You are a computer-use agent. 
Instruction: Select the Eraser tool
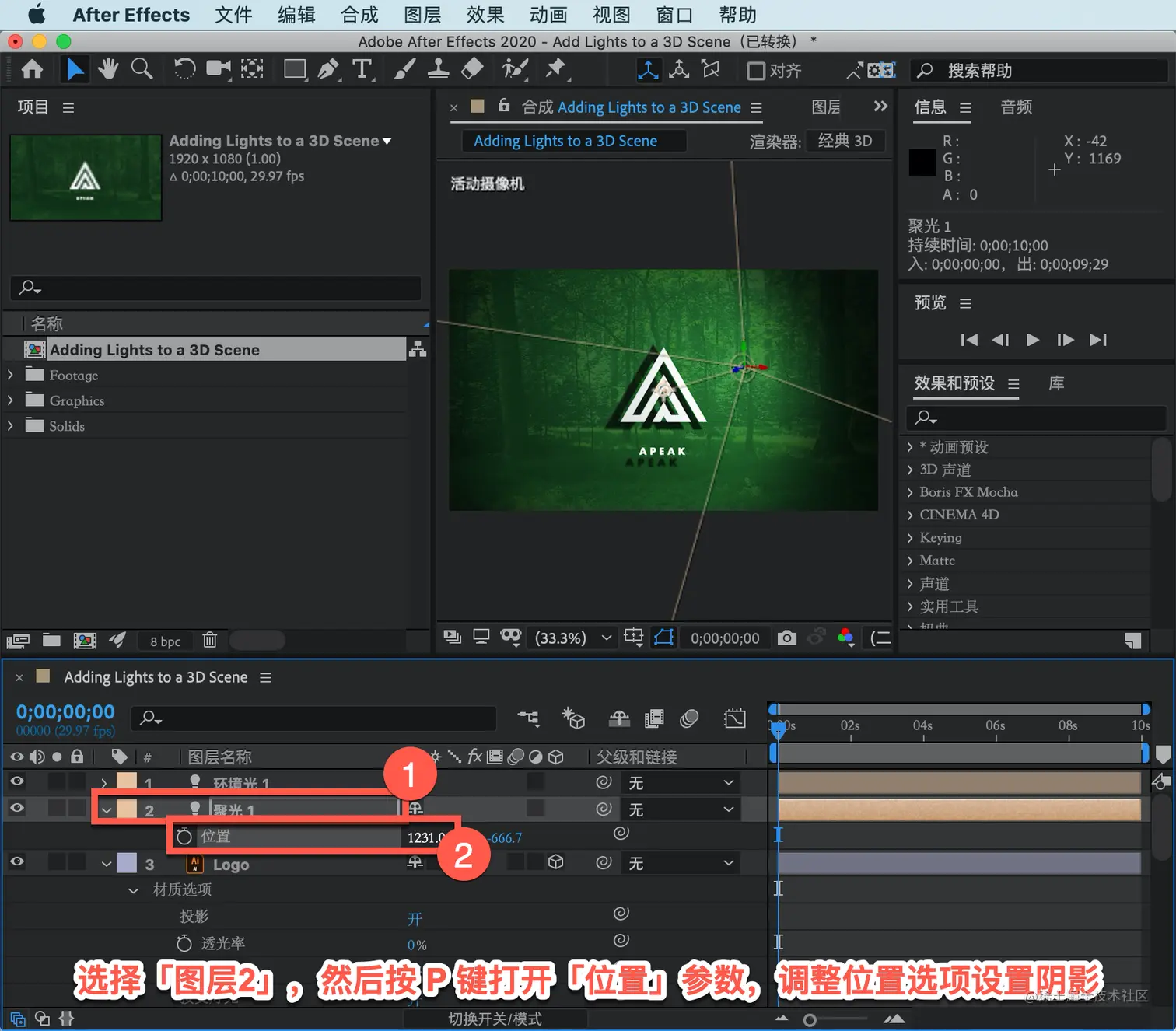point(472,70)
